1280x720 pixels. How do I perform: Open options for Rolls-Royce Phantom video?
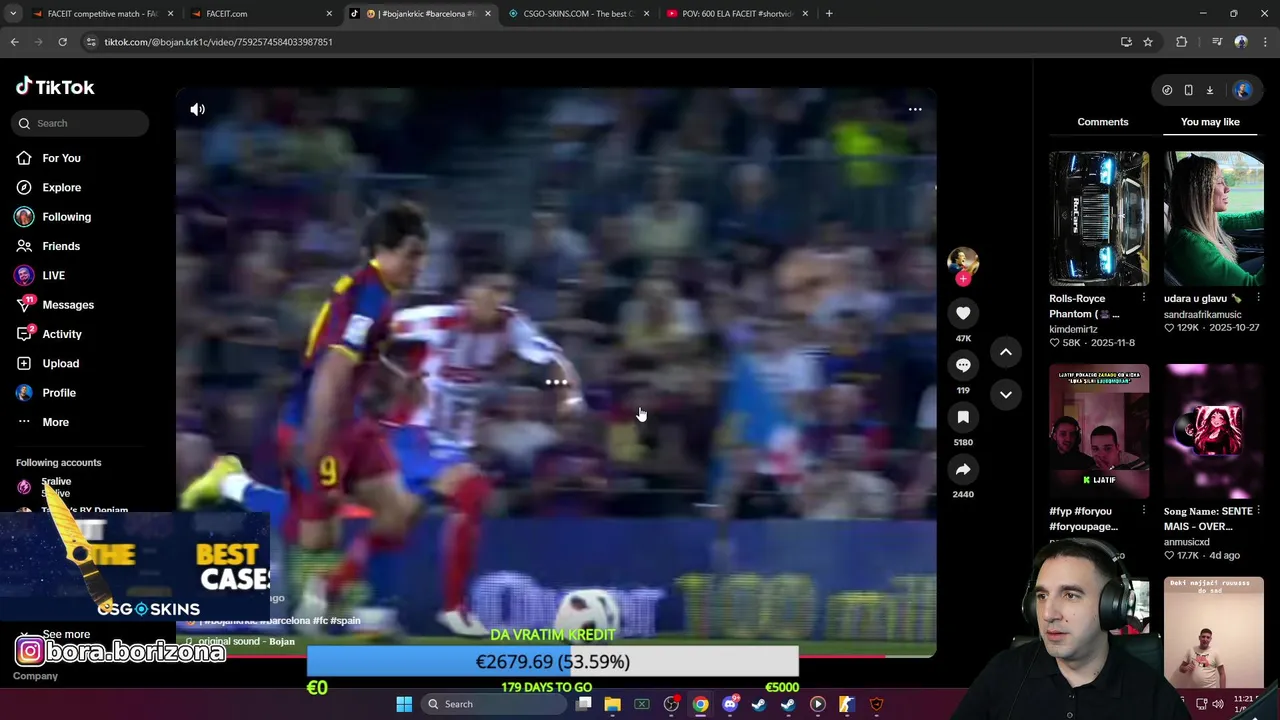(1144, 297)
